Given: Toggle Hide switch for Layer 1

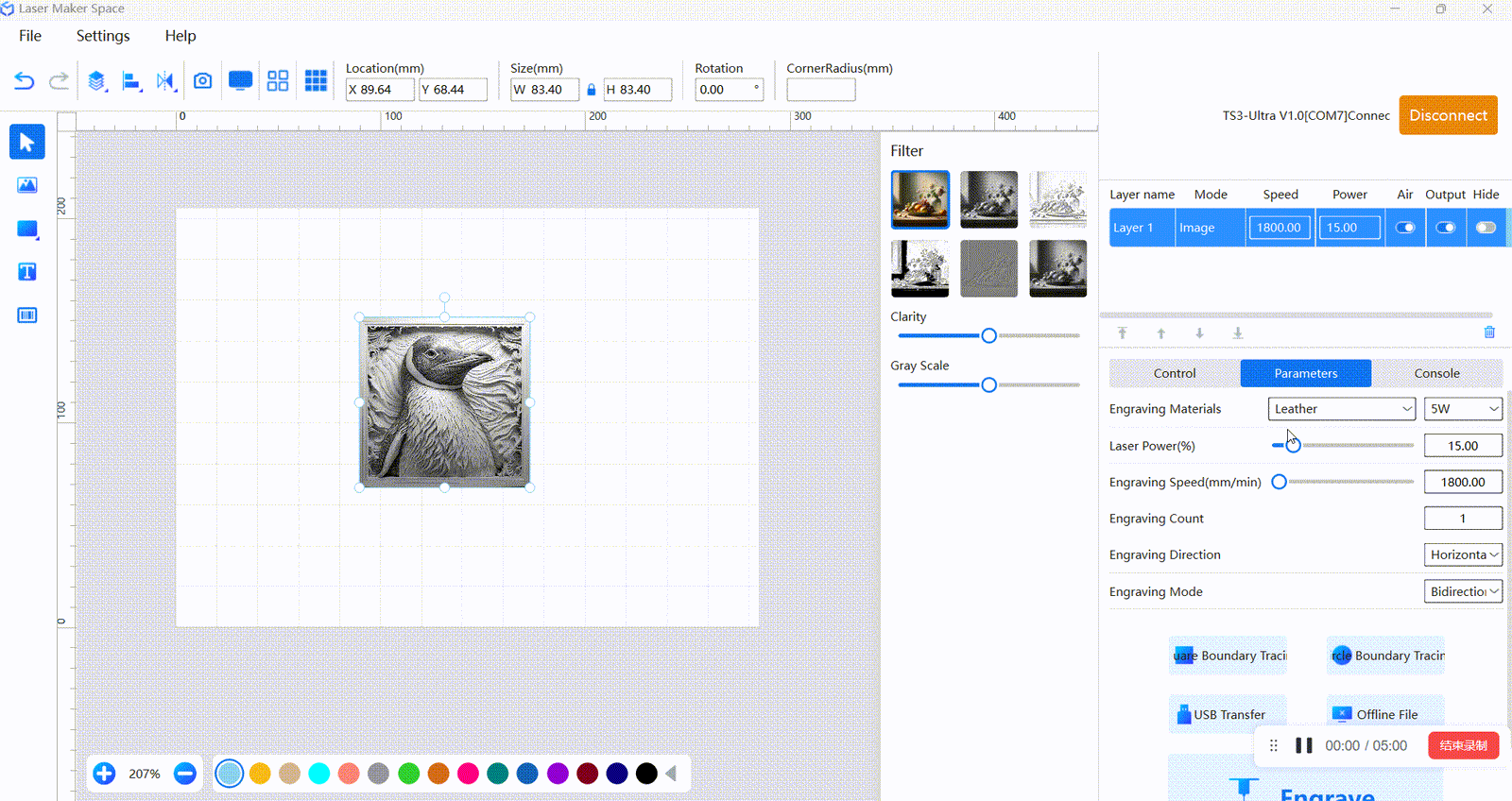Looking at the screenshot, I should coord(1486,228).
